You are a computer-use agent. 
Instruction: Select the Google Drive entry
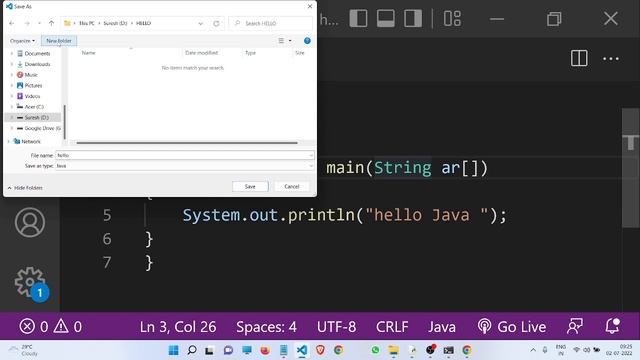(x=42, y=128)
